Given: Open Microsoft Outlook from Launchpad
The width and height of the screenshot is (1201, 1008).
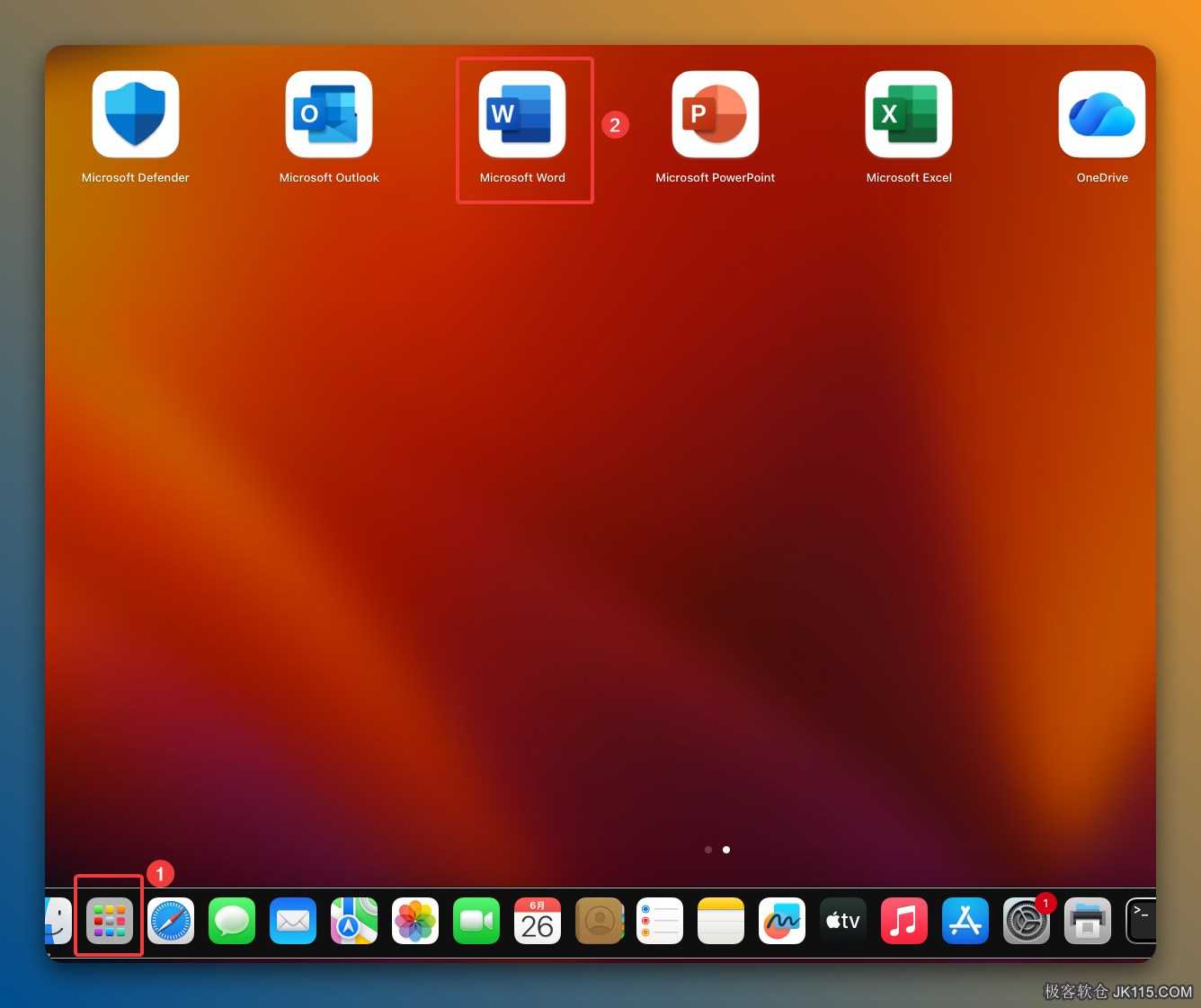Looking at the screenshot, I should point(329,114).
